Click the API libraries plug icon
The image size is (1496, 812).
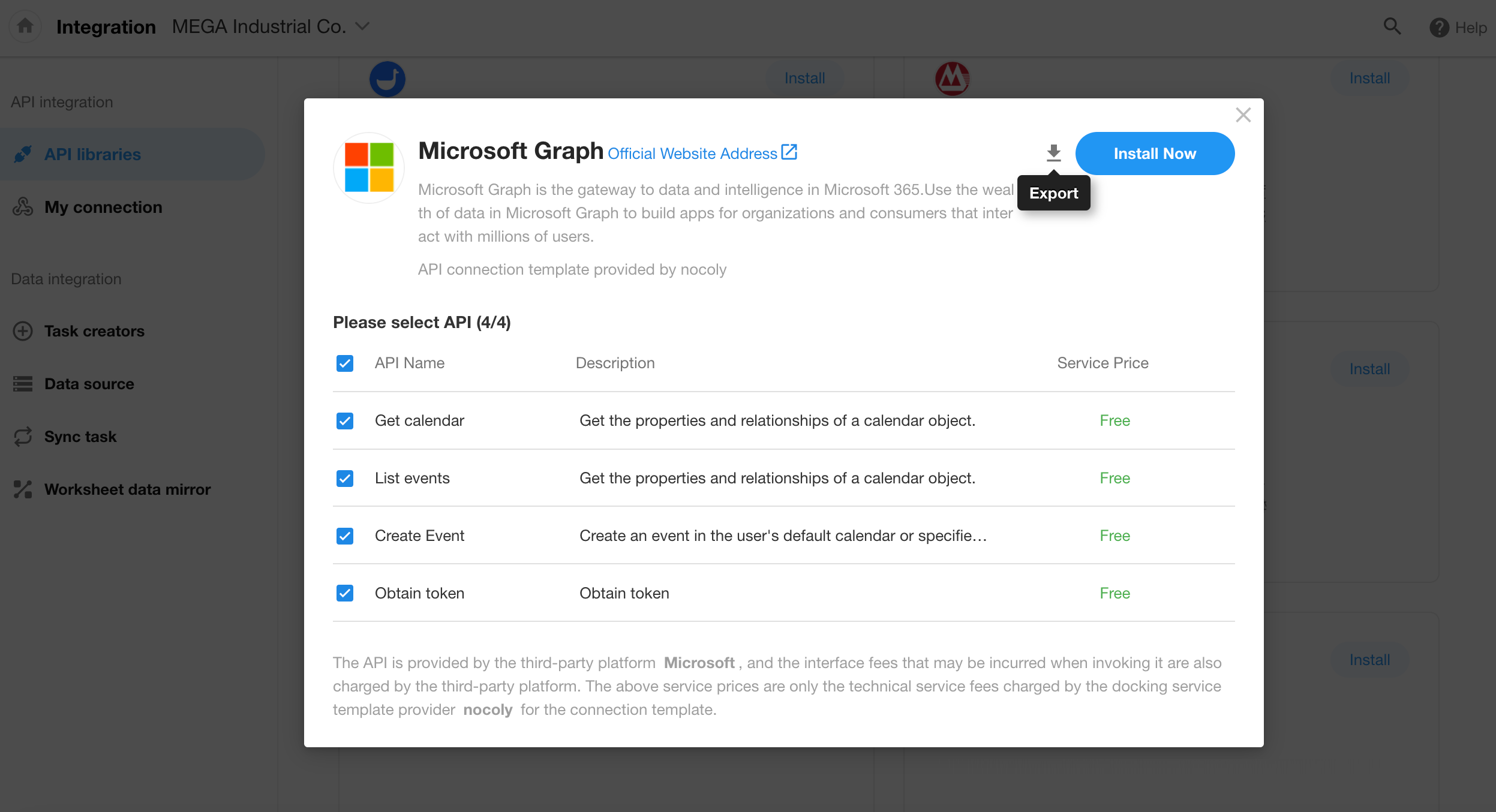click(23, 154)
